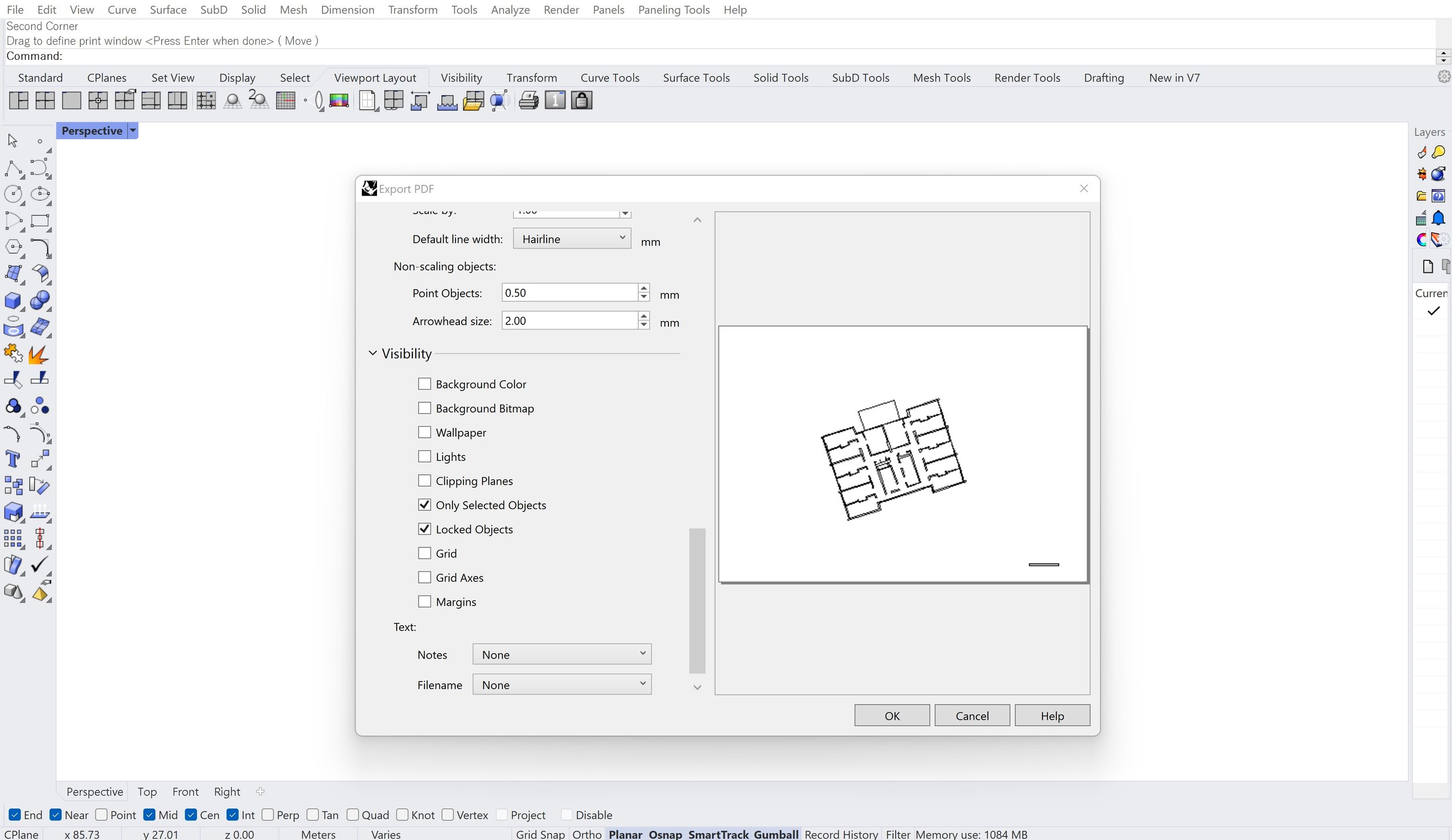Toggle the Grid options icon in toolbar
This screenshot has height=840, width=1452.
[x=285, y=101]
